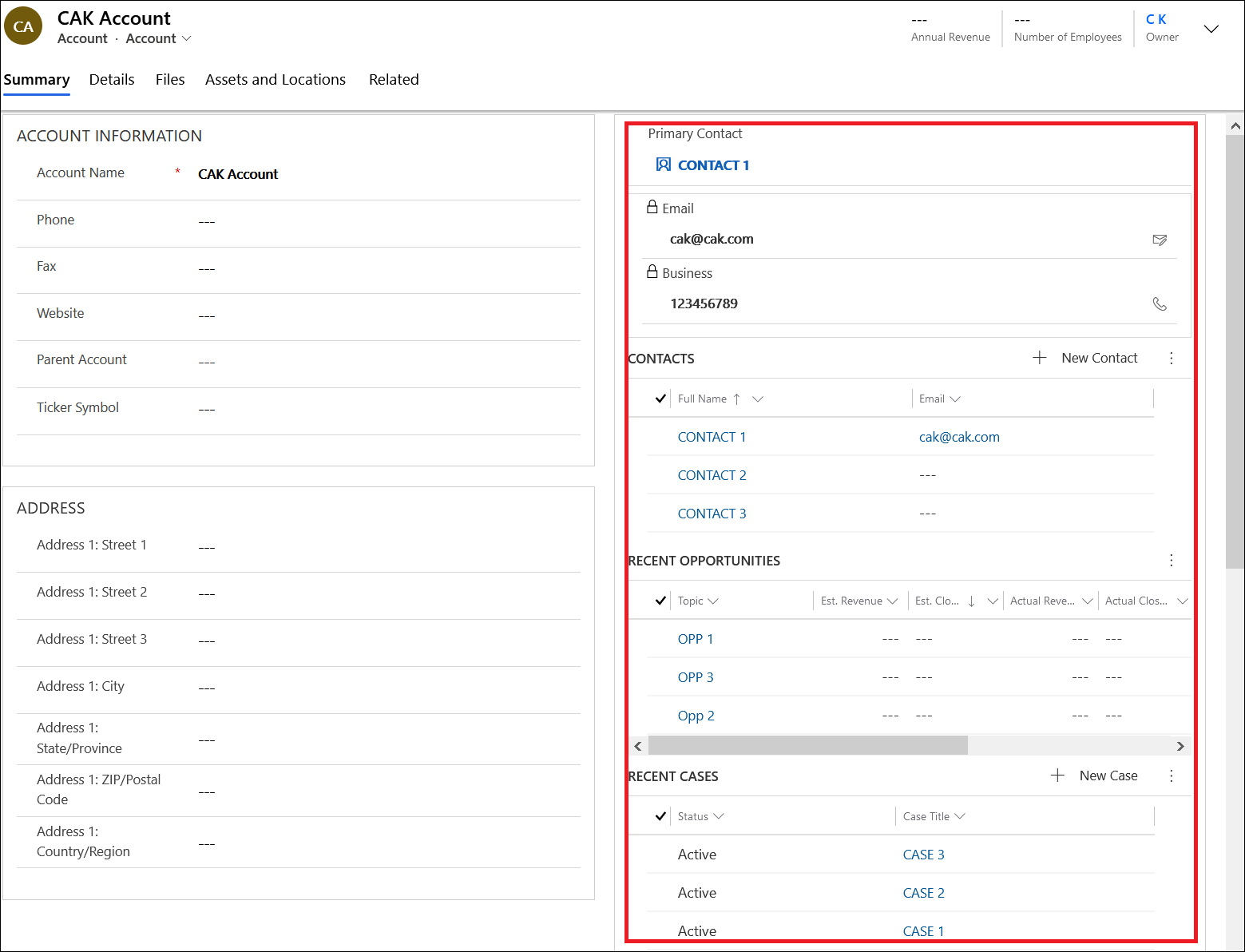Open CONTACT 1 in the contacts grid
Image resolution: width=1245 pixels, height=952 pixels.
(x=712, y=437)
